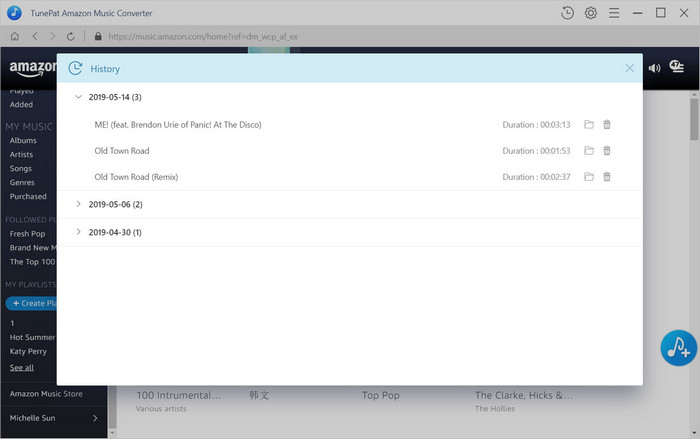Open the Hot Summer playlist

click(32, 337)
